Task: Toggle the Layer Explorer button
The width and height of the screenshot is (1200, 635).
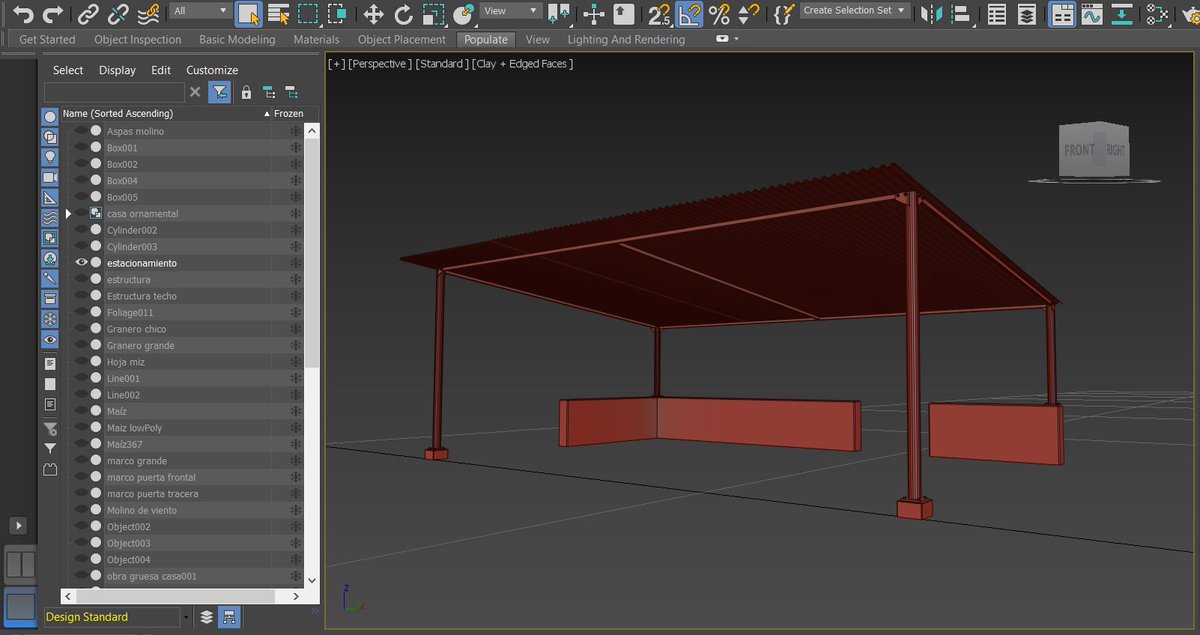Action: pos(1027,14)
